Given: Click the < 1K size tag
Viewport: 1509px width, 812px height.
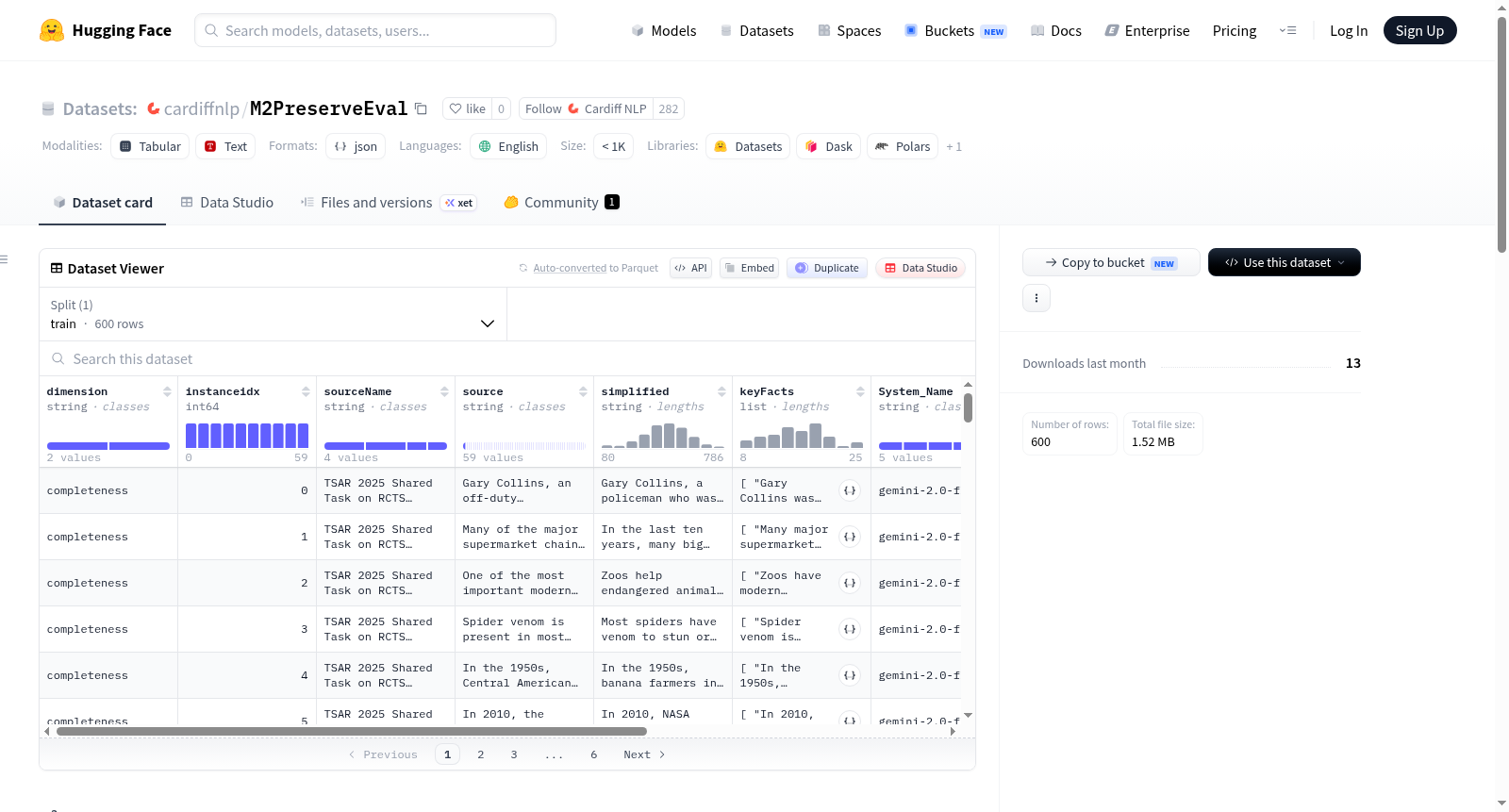Looking at the screenshot, I should click(x=614, y=146).
